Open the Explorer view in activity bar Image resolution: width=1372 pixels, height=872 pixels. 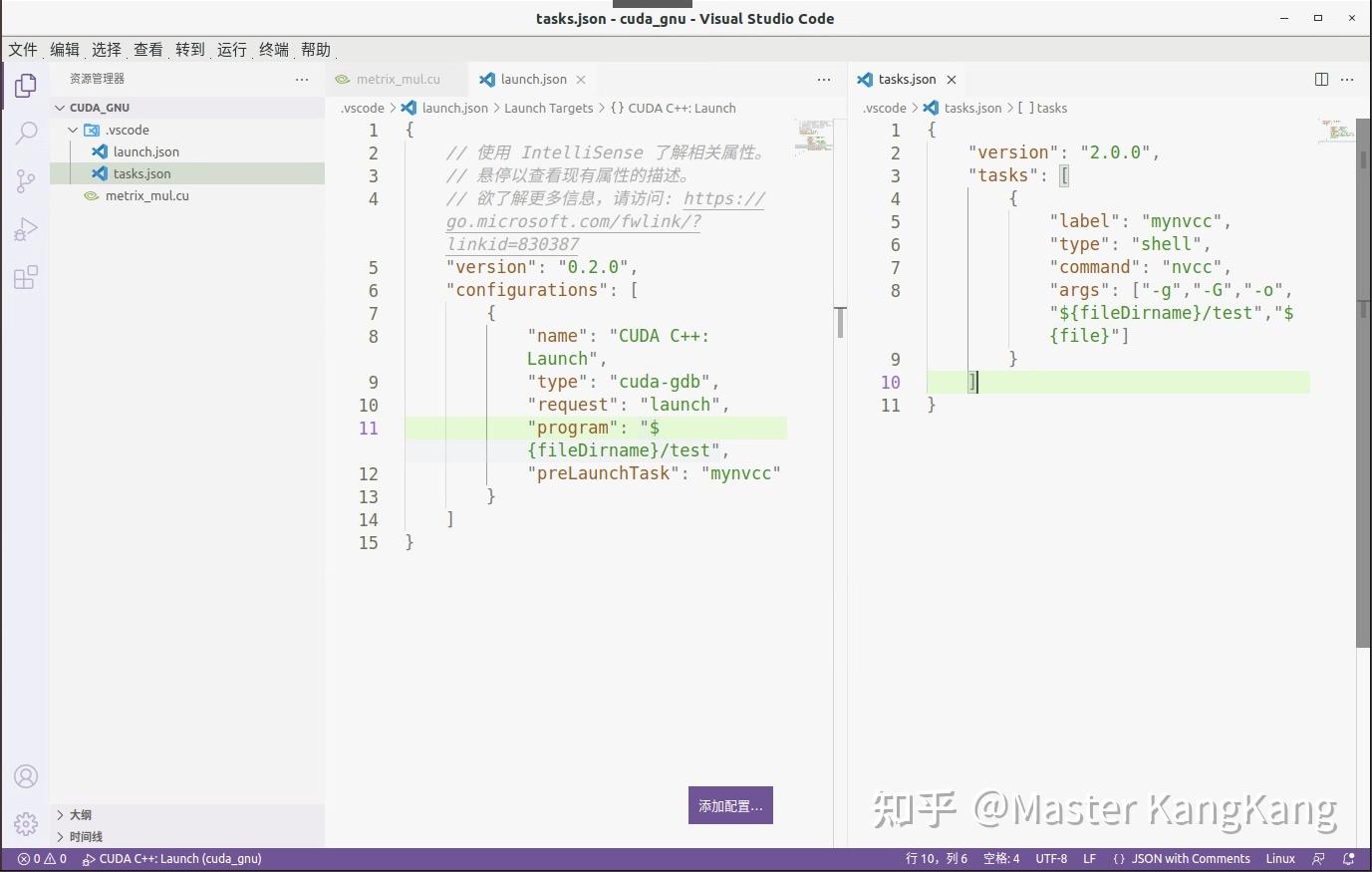tap(26, 86)
